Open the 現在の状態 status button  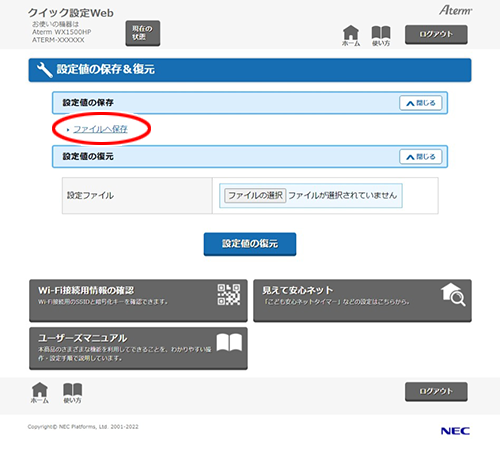tap(143, 33)
